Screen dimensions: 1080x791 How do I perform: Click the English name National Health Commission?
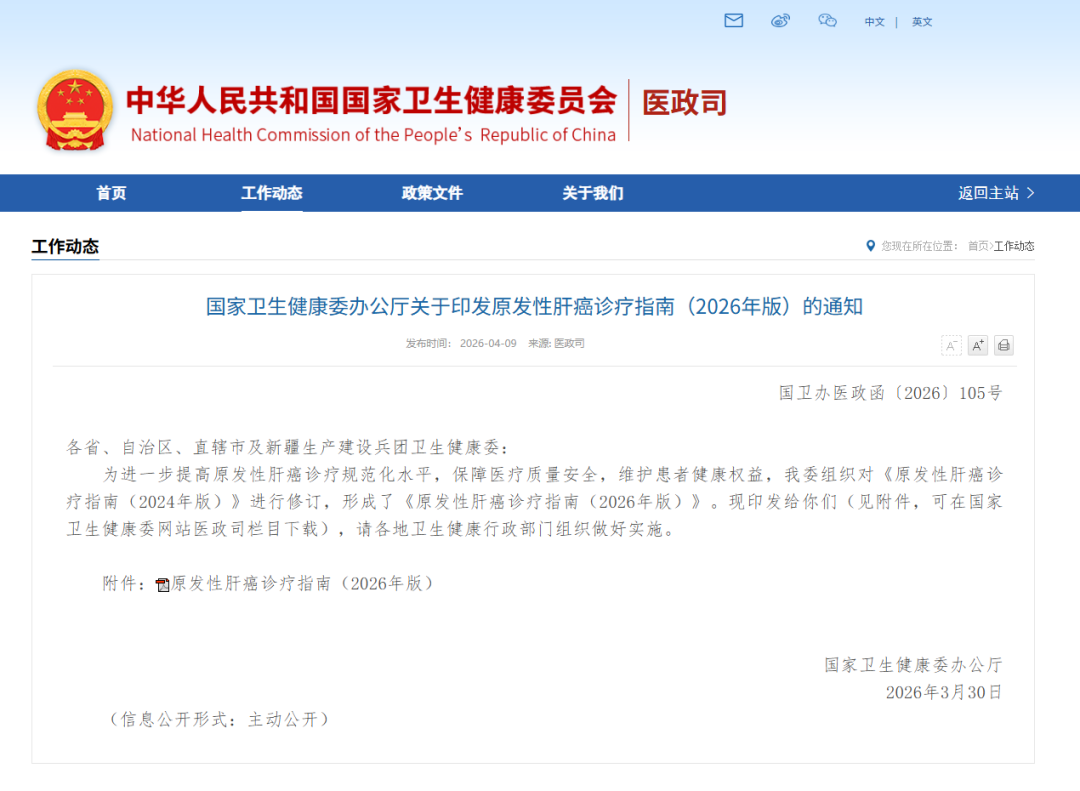click(x=373, y=135)
